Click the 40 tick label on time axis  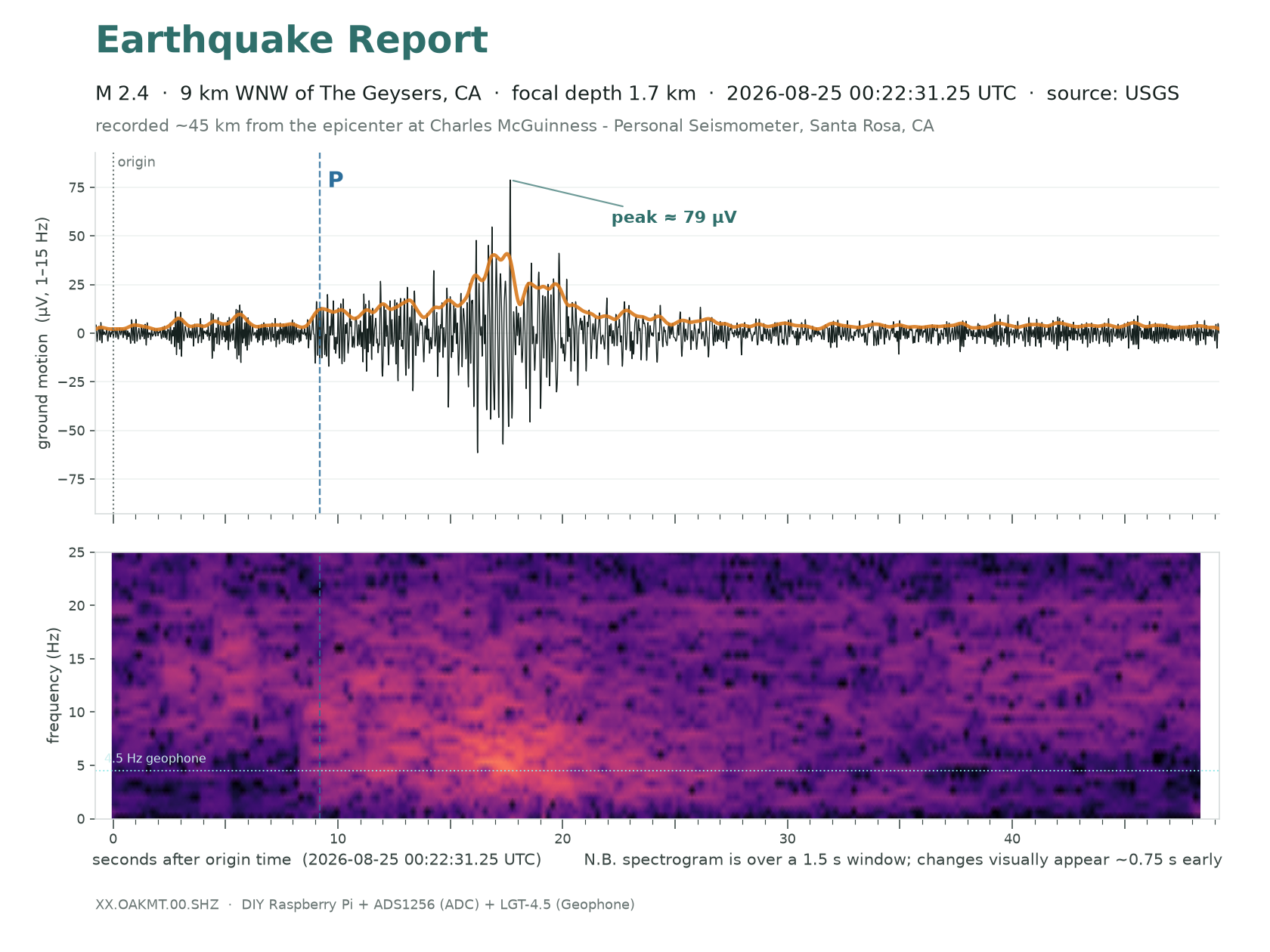[x=1012, y=839]
